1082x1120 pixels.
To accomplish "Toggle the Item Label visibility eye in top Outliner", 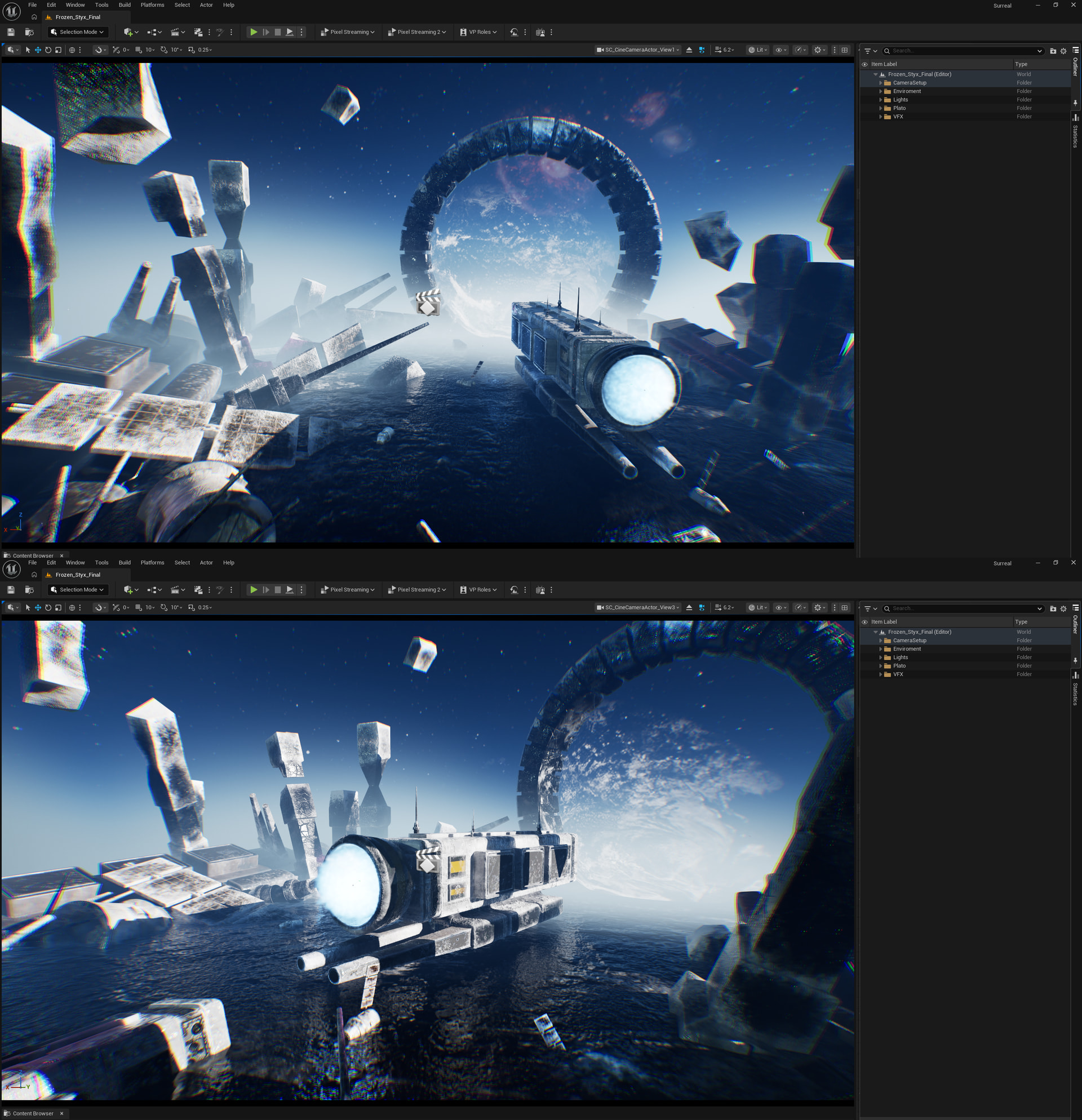I will click(865, 64).
